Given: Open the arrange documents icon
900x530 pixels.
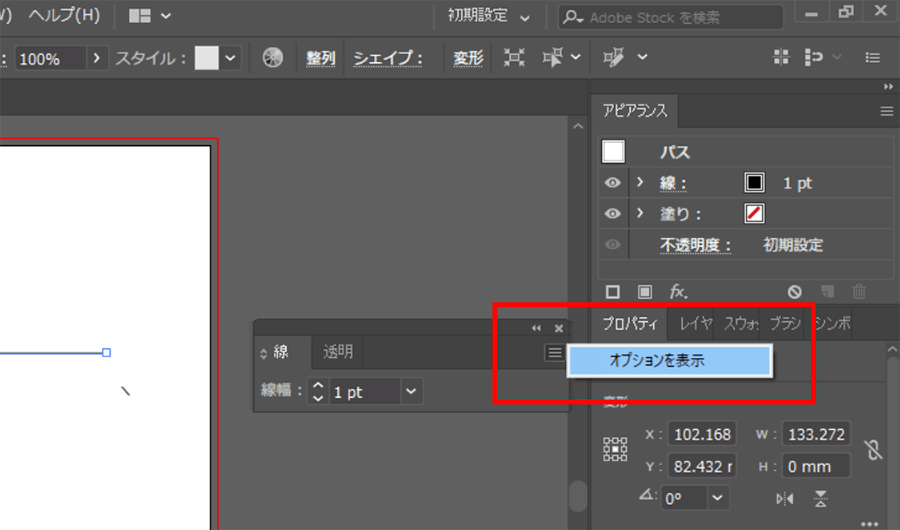Looking at the screenshot, I should coord(139,16).
